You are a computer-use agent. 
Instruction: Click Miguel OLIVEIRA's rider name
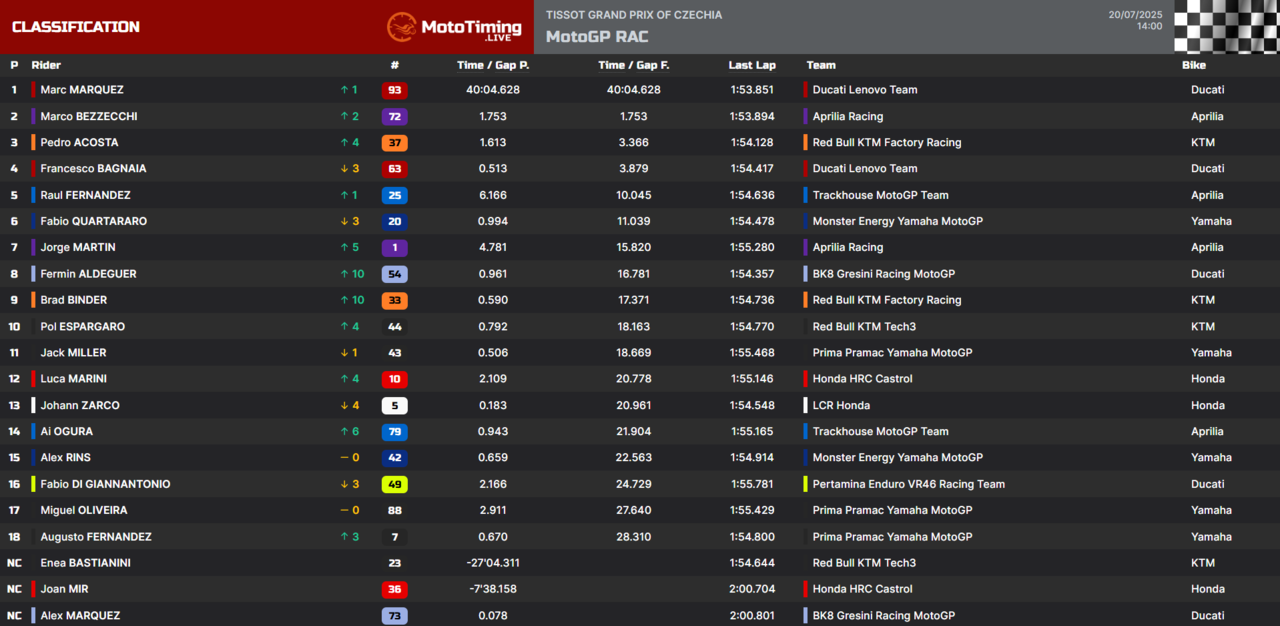pos(84,510)
